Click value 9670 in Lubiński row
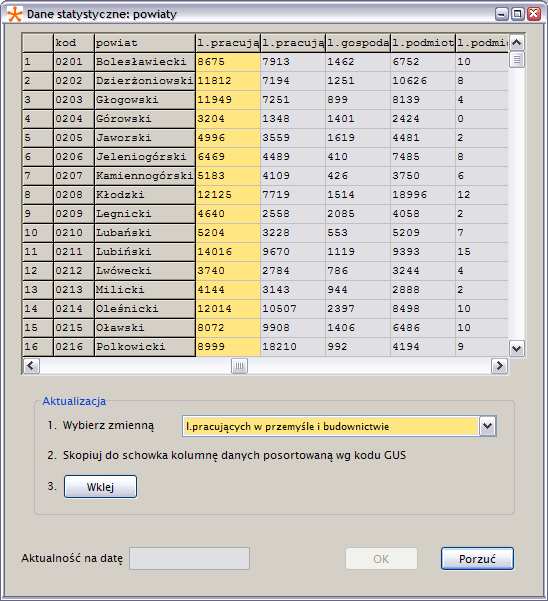This screenshot has width=548, height=601. tap(293, 252)
